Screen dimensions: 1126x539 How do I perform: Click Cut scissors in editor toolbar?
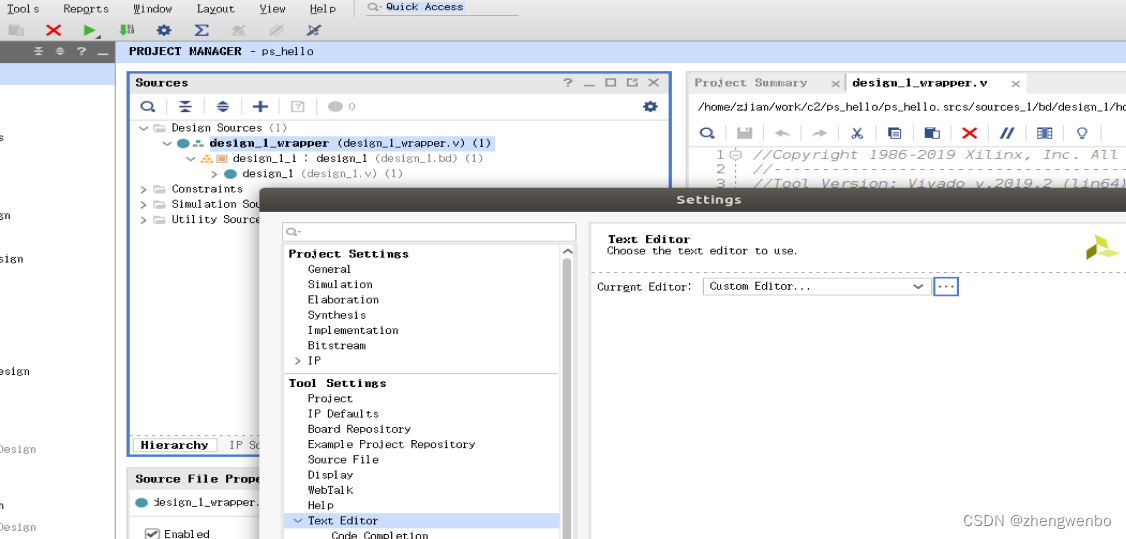(x=857, y=133)
